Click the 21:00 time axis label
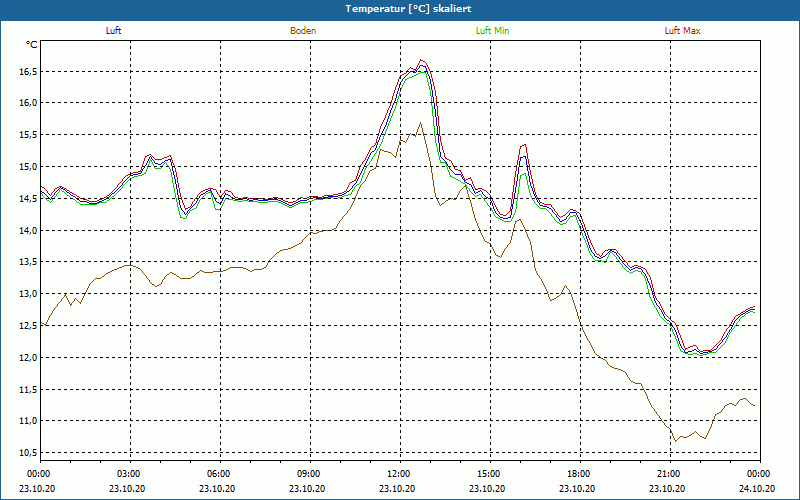The width and height of the screenshot is (800, 500). click(670, 474)
